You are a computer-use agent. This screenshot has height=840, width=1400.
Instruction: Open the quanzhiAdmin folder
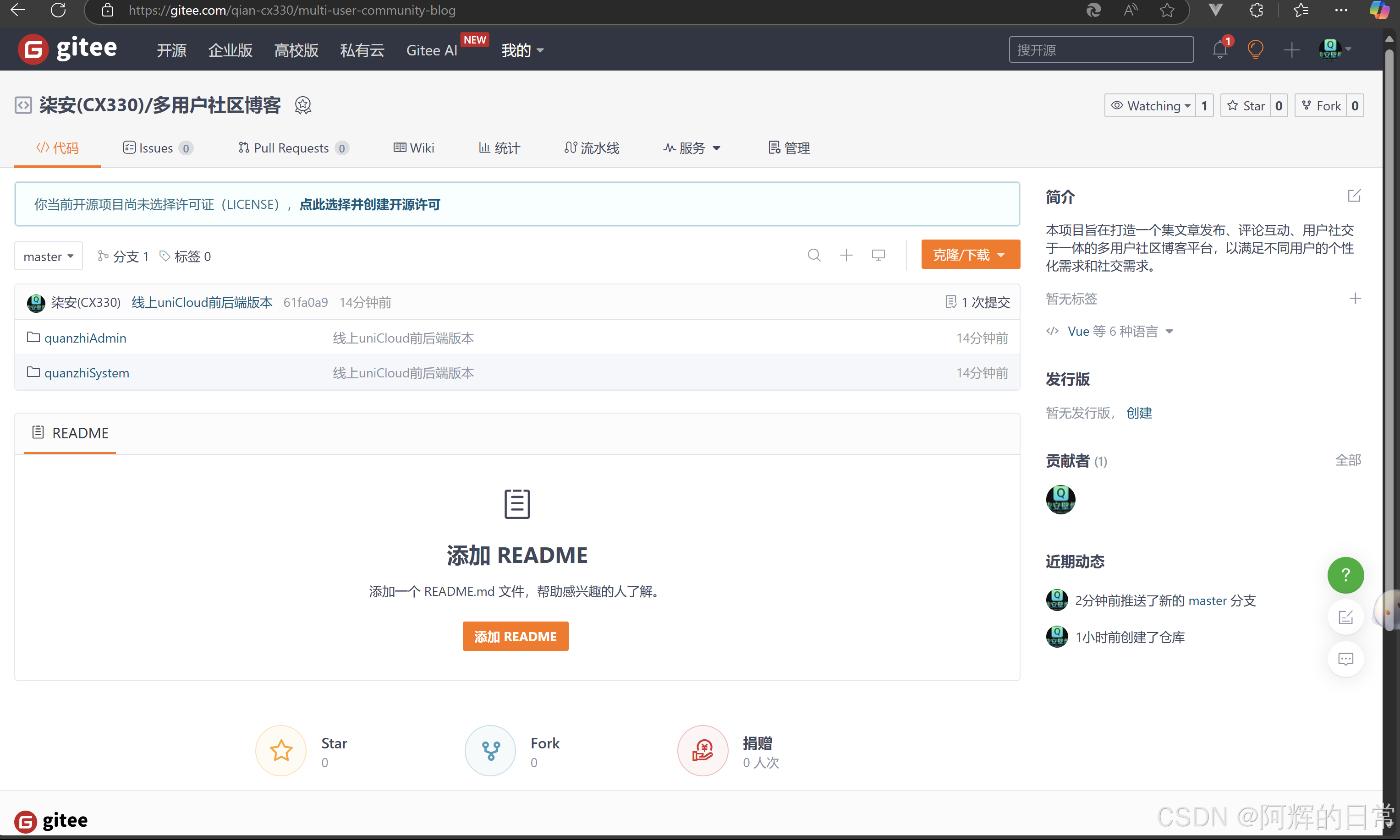coord(85,338)
